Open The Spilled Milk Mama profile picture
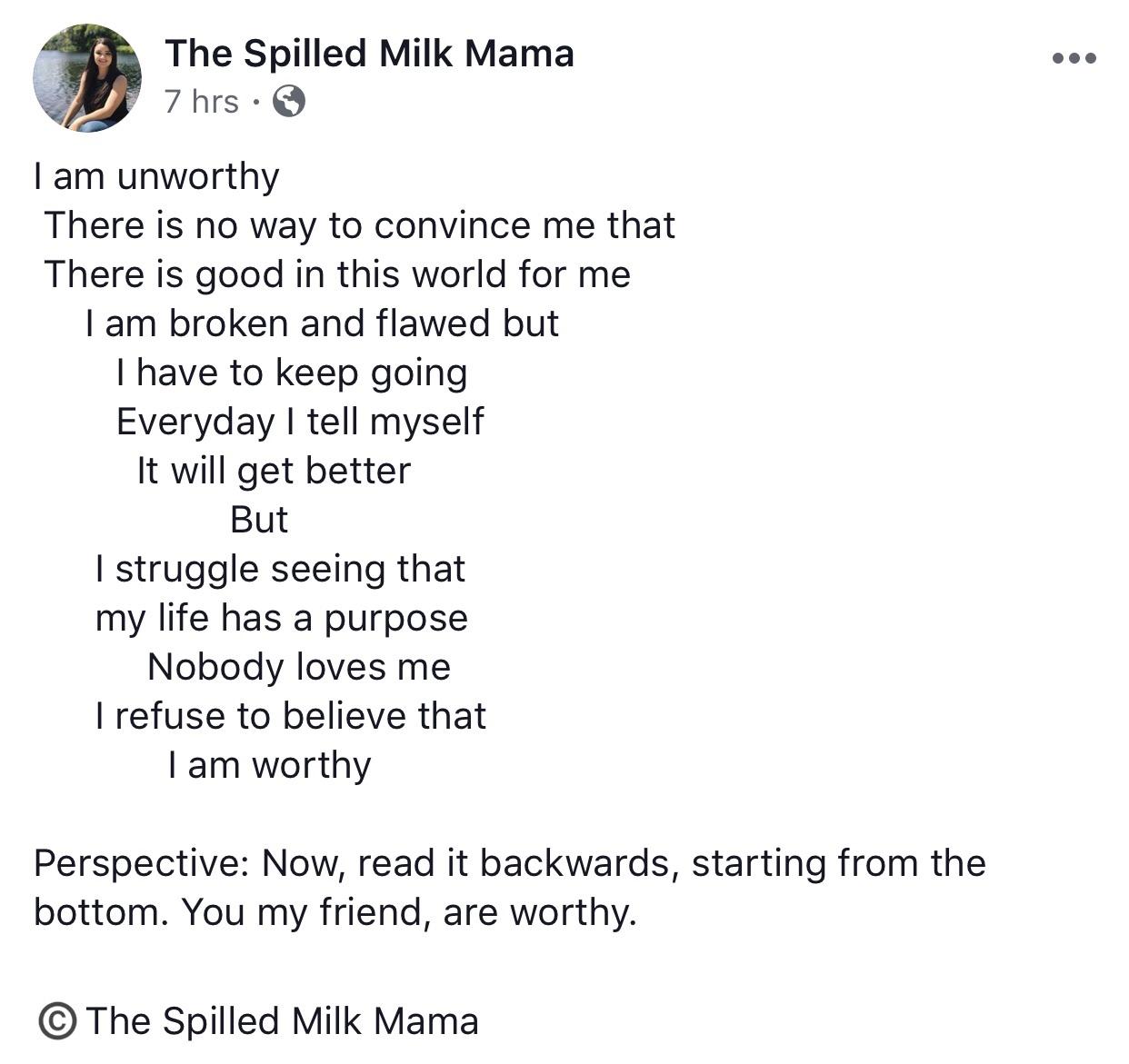This screenshot has width=1129, height=1064. coord(87,78)
